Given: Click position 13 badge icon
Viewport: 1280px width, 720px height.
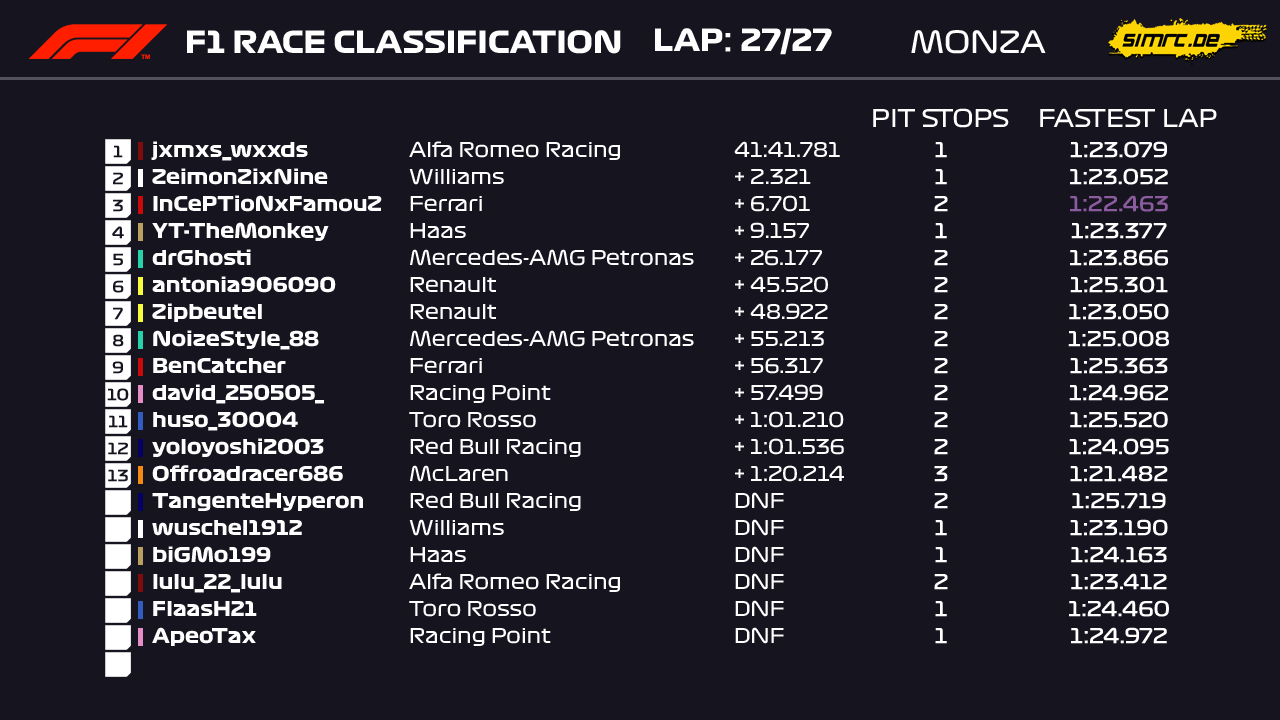Looking at the screenshot, I should pyautogui.click(x=118, y=475).
